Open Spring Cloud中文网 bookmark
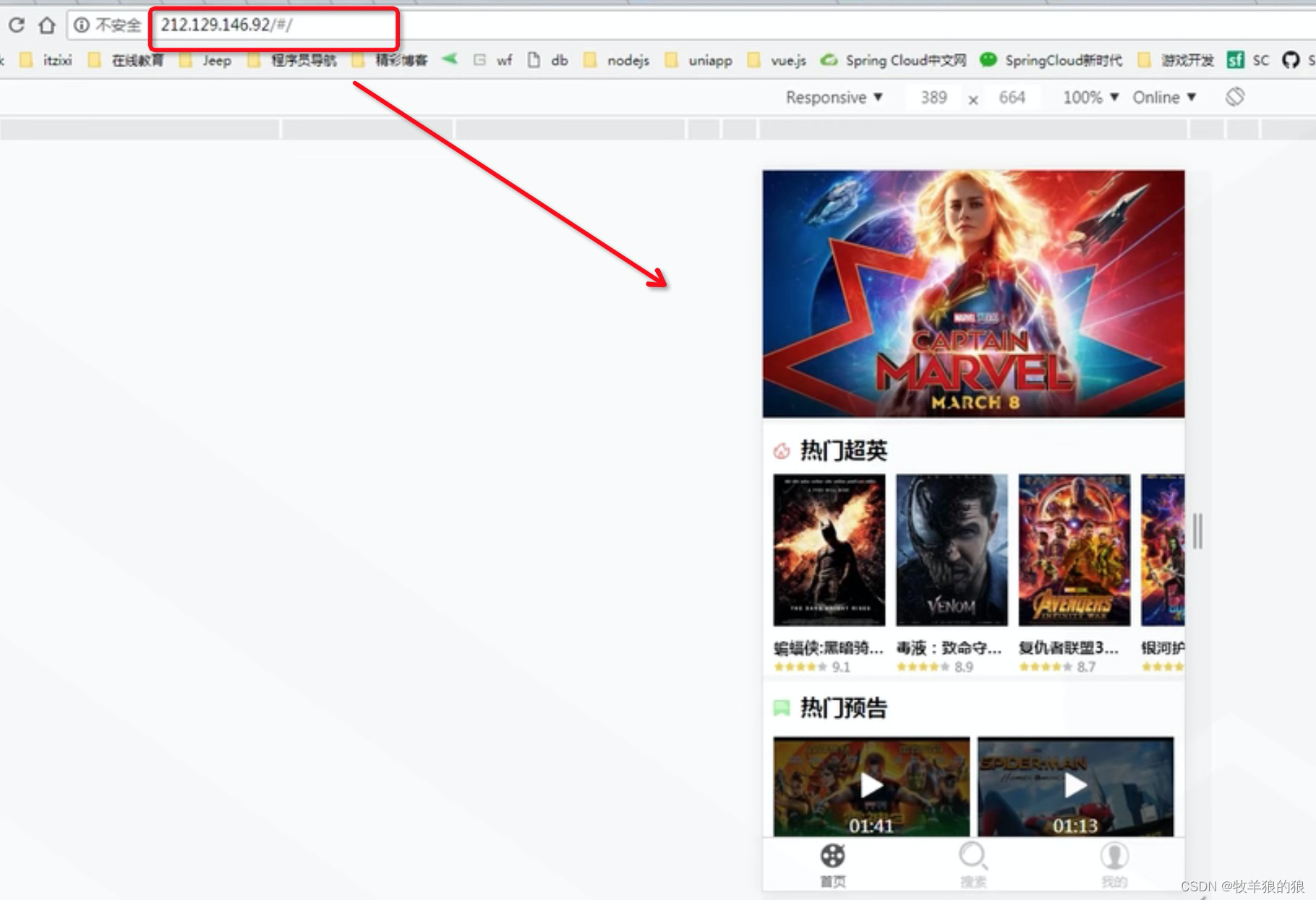This screenshot has width=1316, height=900. (x=894, y=60)
